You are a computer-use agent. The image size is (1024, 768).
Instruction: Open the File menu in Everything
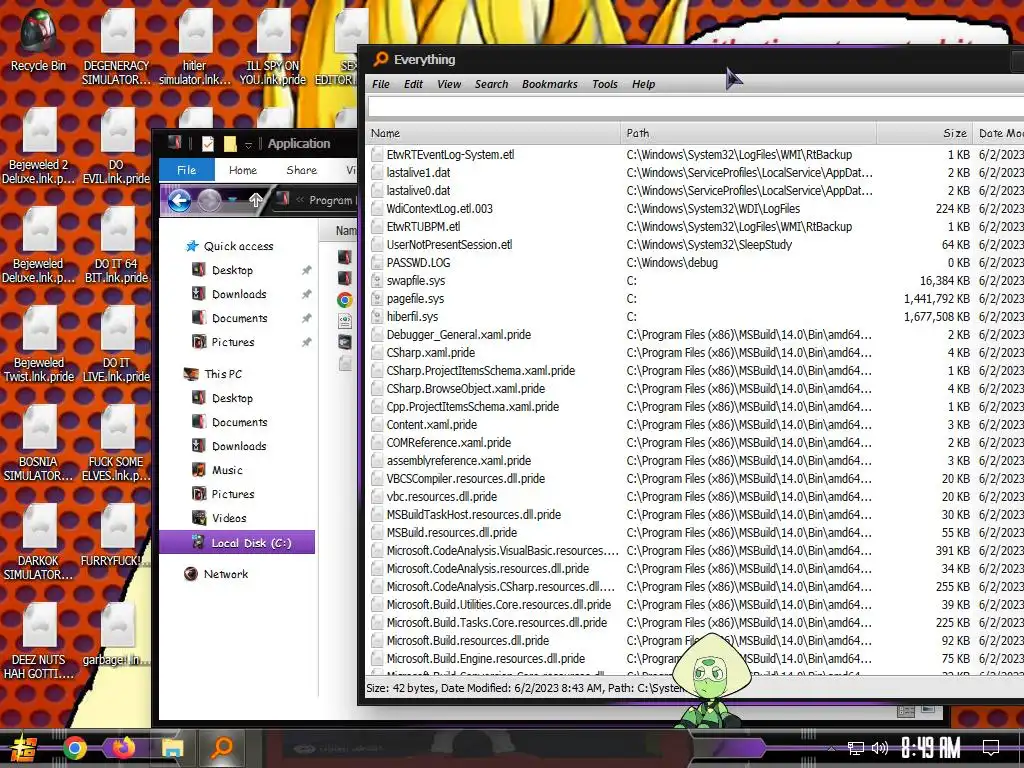tap(381, 84)
